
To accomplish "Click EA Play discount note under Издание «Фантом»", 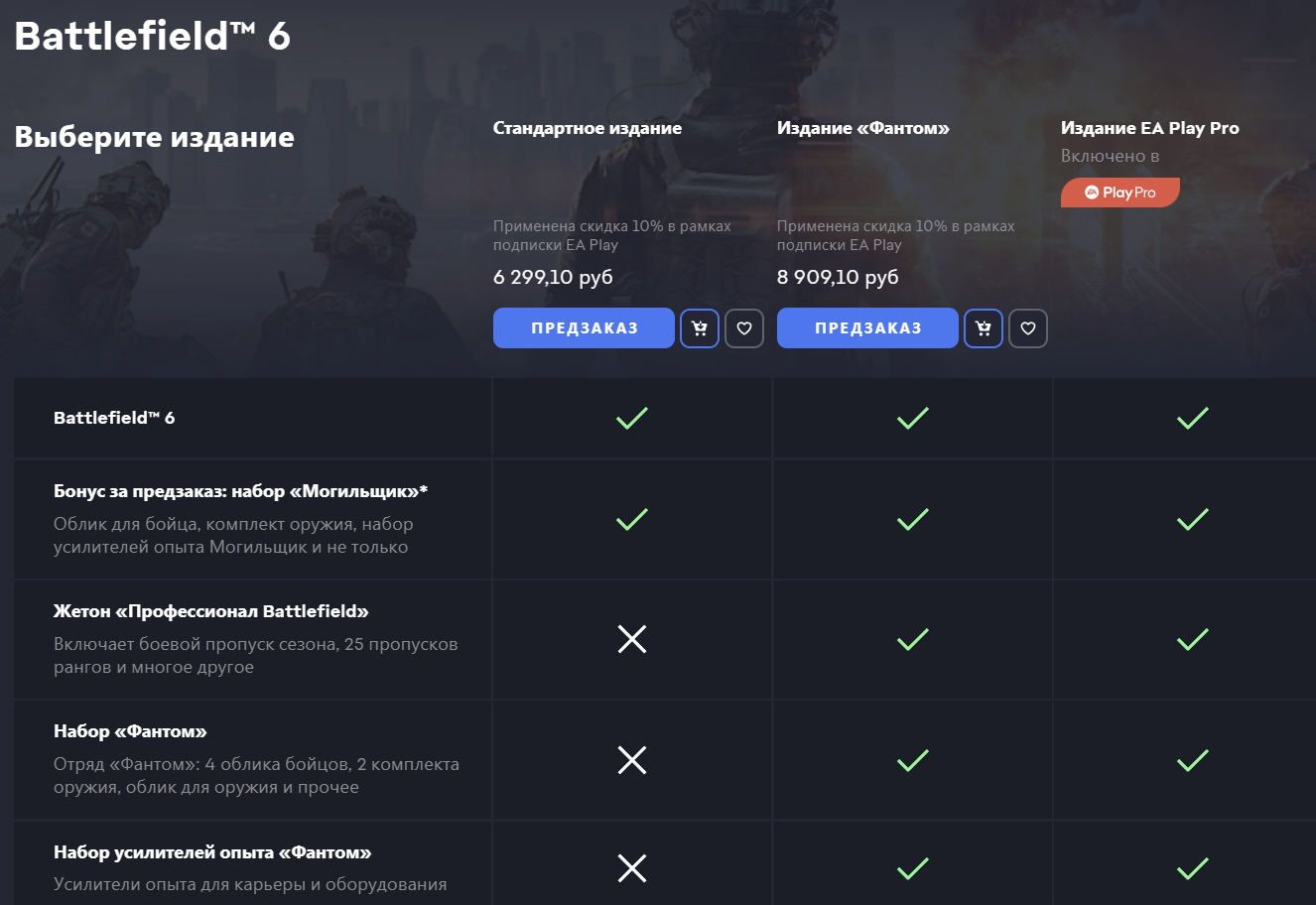I will [896, 235].
